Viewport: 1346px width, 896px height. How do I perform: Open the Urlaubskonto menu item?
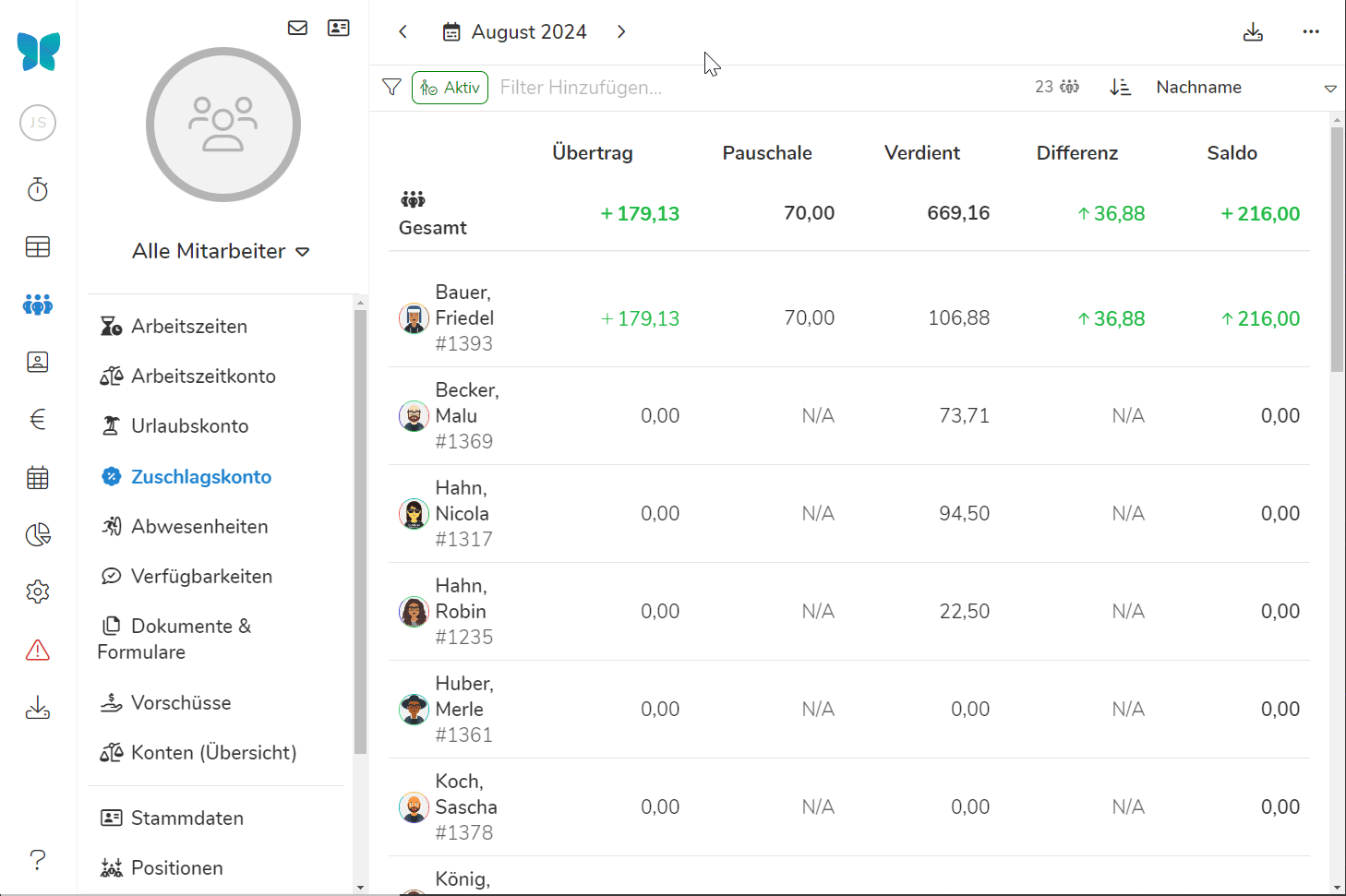(x=189, y=426)
